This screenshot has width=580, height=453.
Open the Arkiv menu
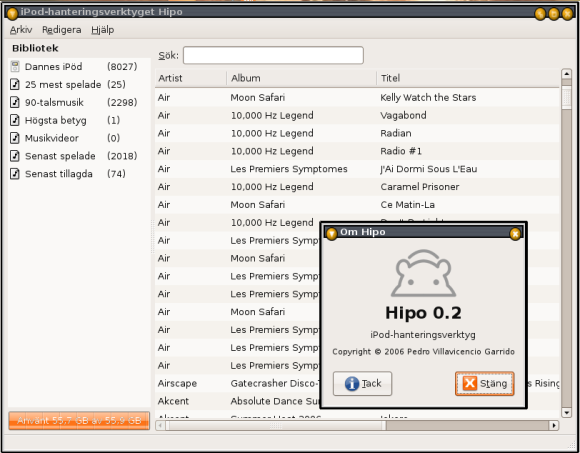tap(21, 30)
